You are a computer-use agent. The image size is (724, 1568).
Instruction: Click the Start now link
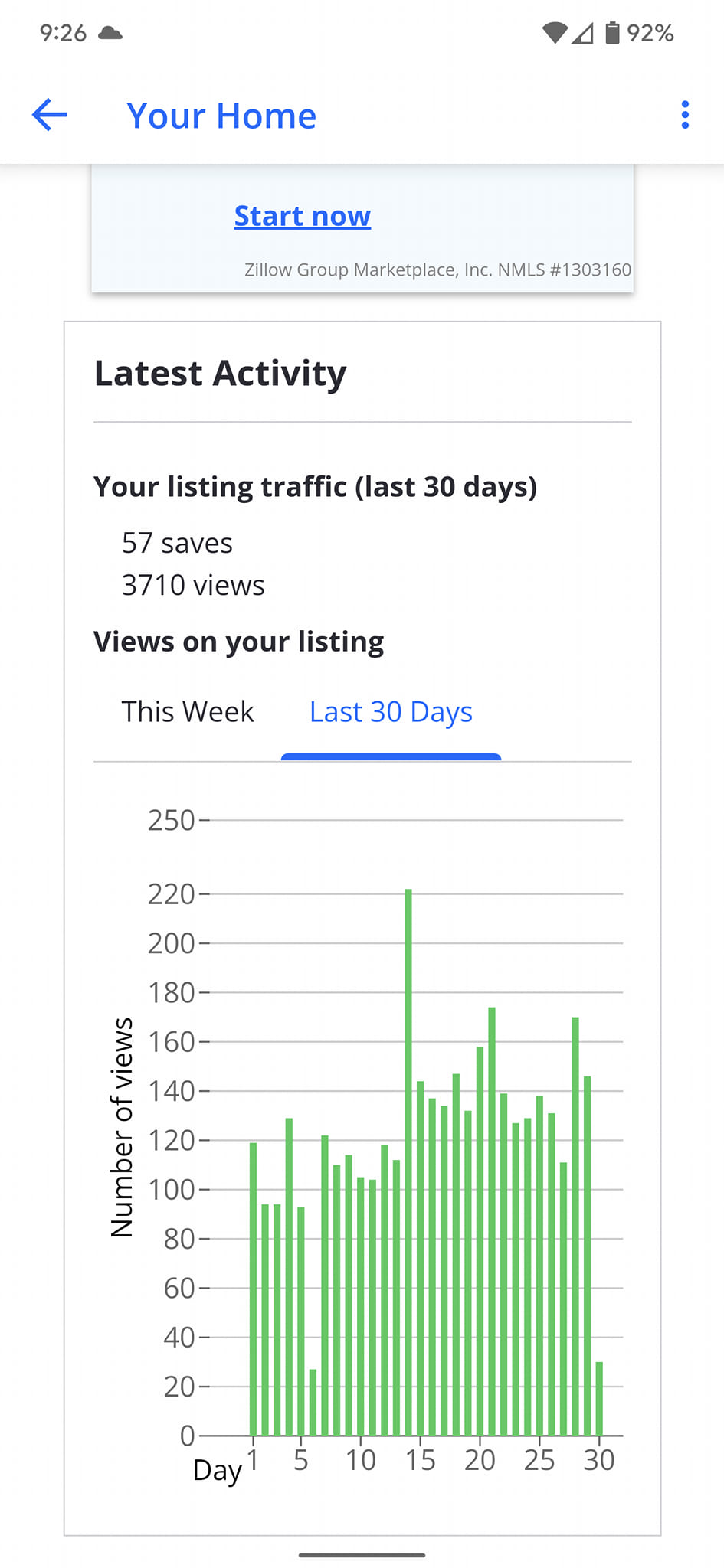(x=302, y=216)
